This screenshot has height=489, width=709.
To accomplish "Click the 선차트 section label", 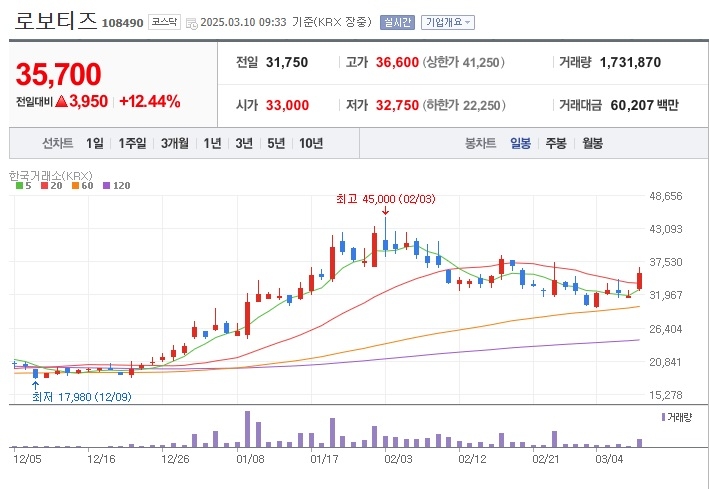I will click(57, 143).
